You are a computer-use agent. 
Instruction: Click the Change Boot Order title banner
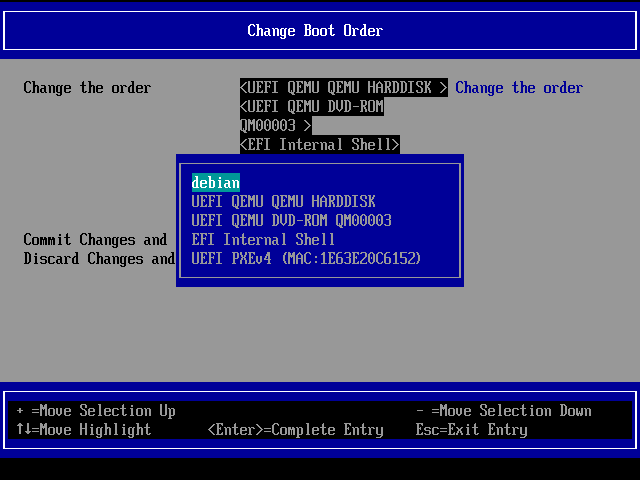(x=315, y=31)
